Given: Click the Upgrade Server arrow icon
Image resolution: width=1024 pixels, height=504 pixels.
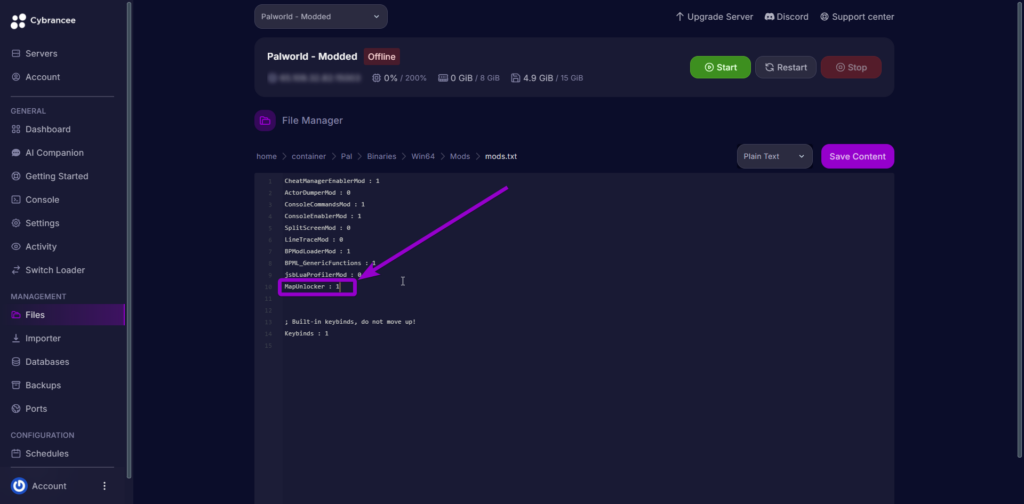Looking at the screenshot, I should [680, 17].
